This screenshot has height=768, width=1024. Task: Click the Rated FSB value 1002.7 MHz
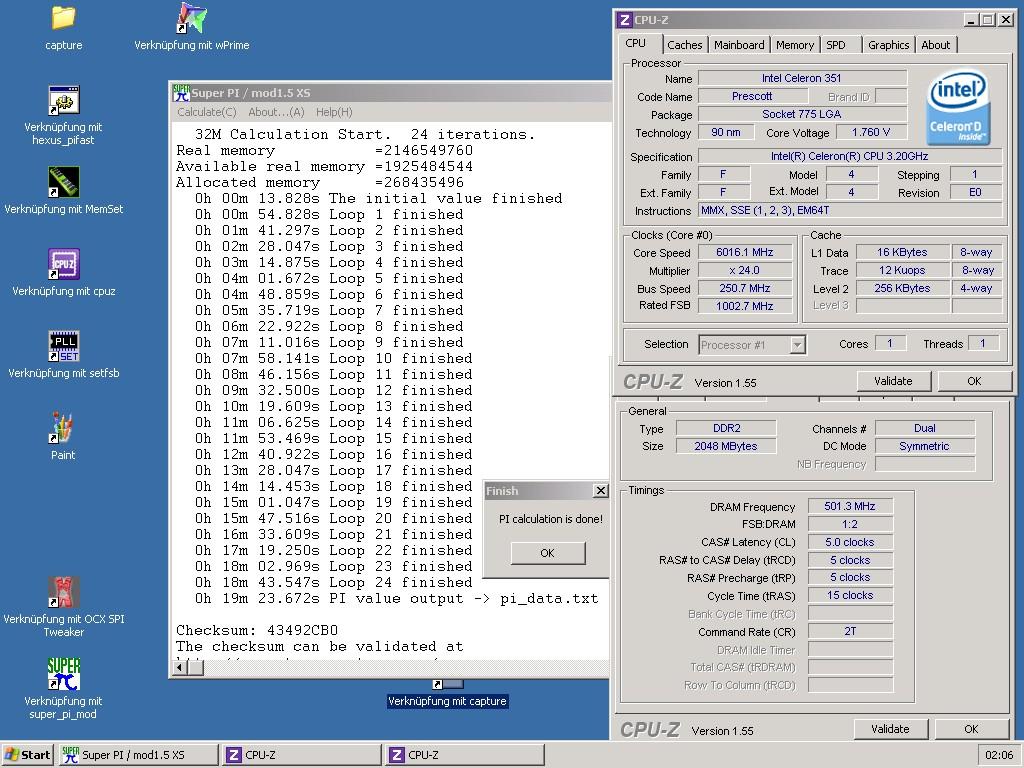pos(744,306)
